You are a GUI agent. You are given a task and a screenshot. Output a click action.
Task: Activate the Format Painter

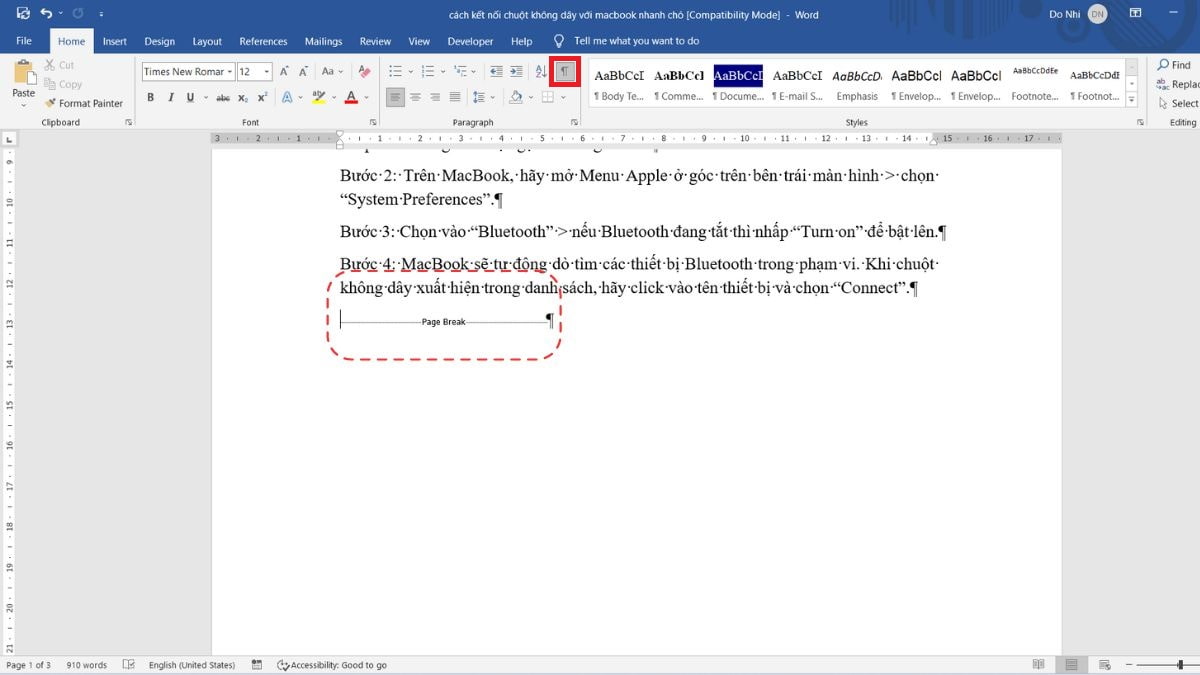click(x=84, y=103)
